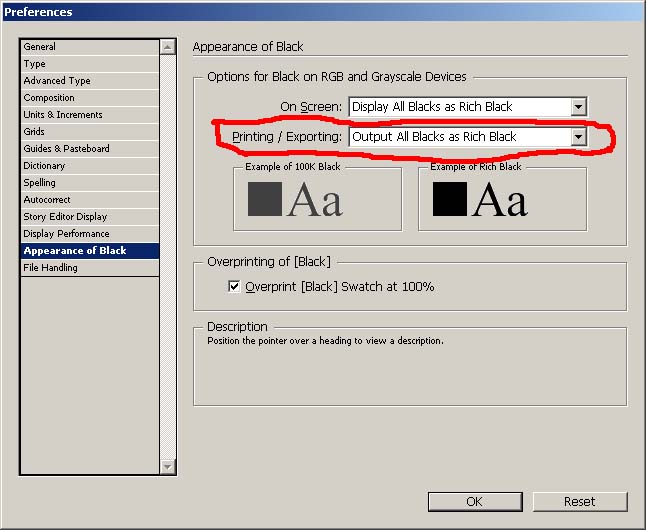Click the Rich Black Aa sample text
Viewport: 646px width, 530px height.
(x=500, y=200)
